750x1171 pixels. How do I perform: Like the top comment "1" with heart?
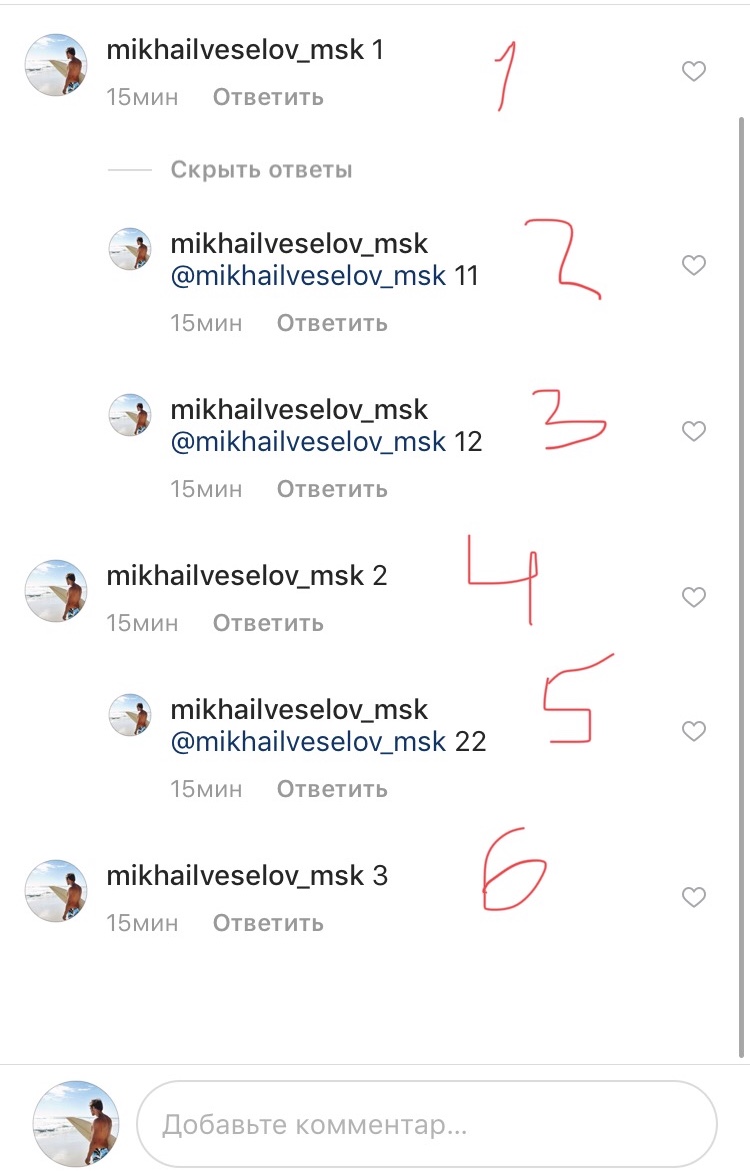[x=693, y=71]
